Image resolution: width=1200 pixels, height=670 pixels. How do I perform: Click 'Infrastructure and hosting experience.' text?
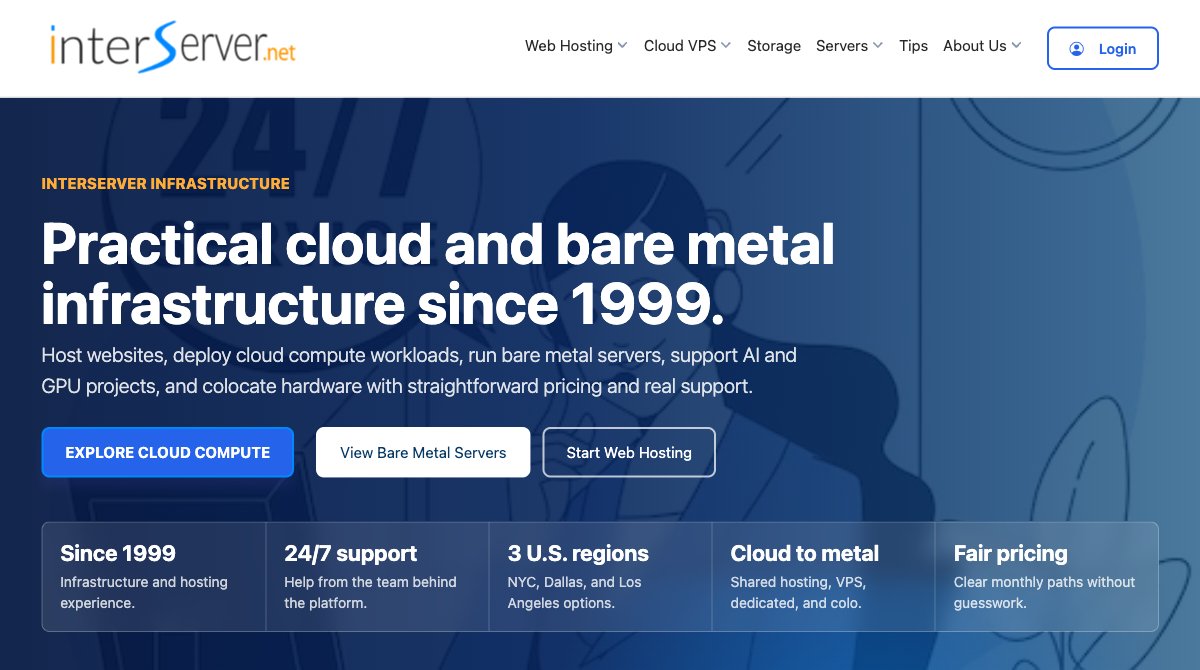(x=144, y=593)
